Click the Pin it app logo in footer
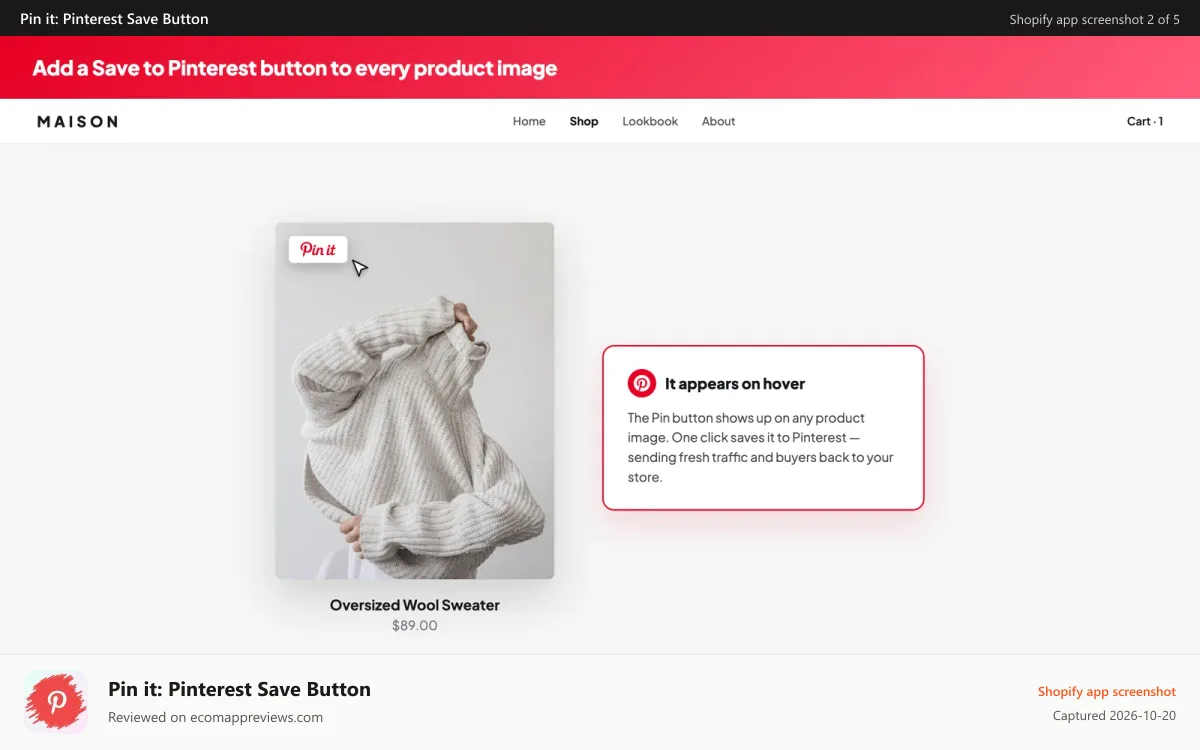 pyautogui.click(x=56, y=702)
